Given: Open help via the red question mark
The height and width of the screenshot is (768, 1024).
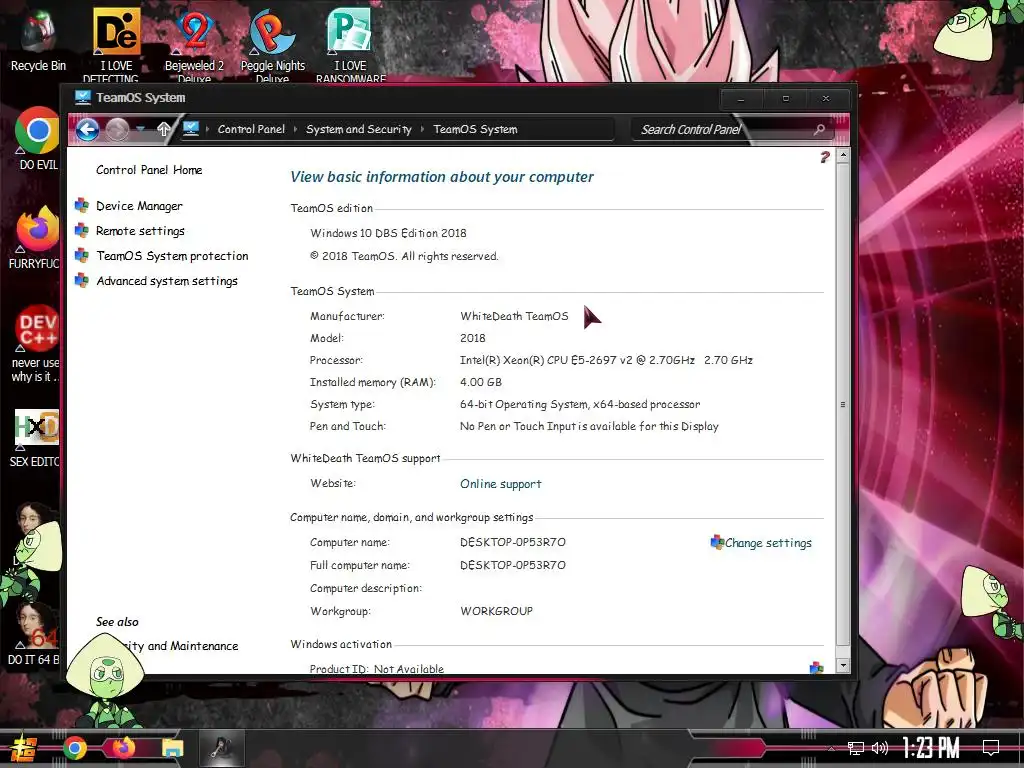Looking at the screenshot, I should [825, 157].
